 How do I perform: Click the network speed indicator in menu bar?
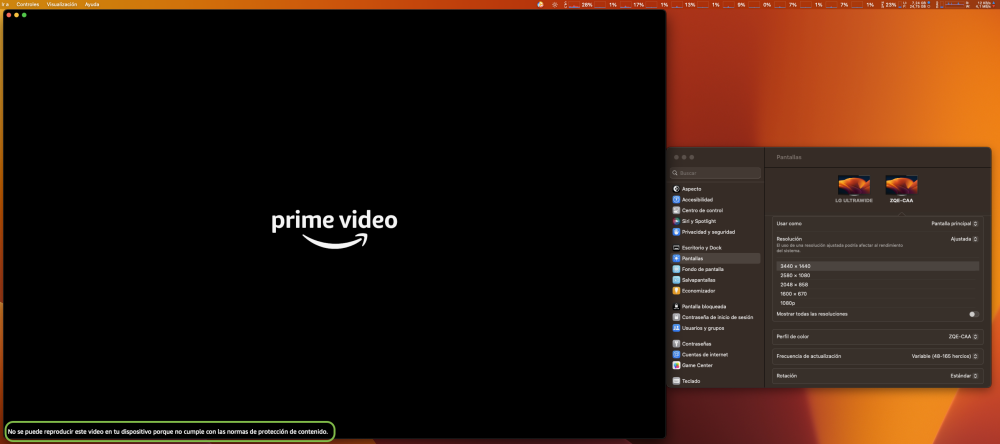click(x=987, y=4)
